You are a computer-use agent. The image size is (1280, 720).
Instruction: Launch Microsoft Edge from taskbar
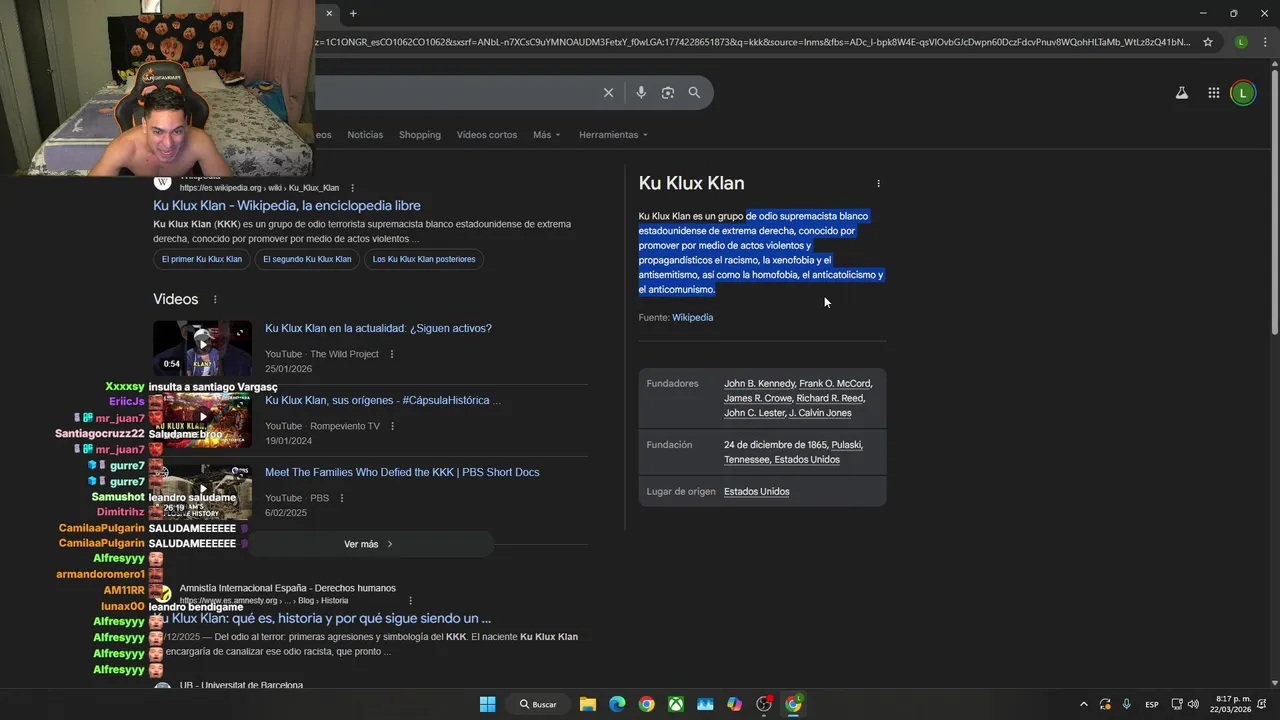point(617,704)
